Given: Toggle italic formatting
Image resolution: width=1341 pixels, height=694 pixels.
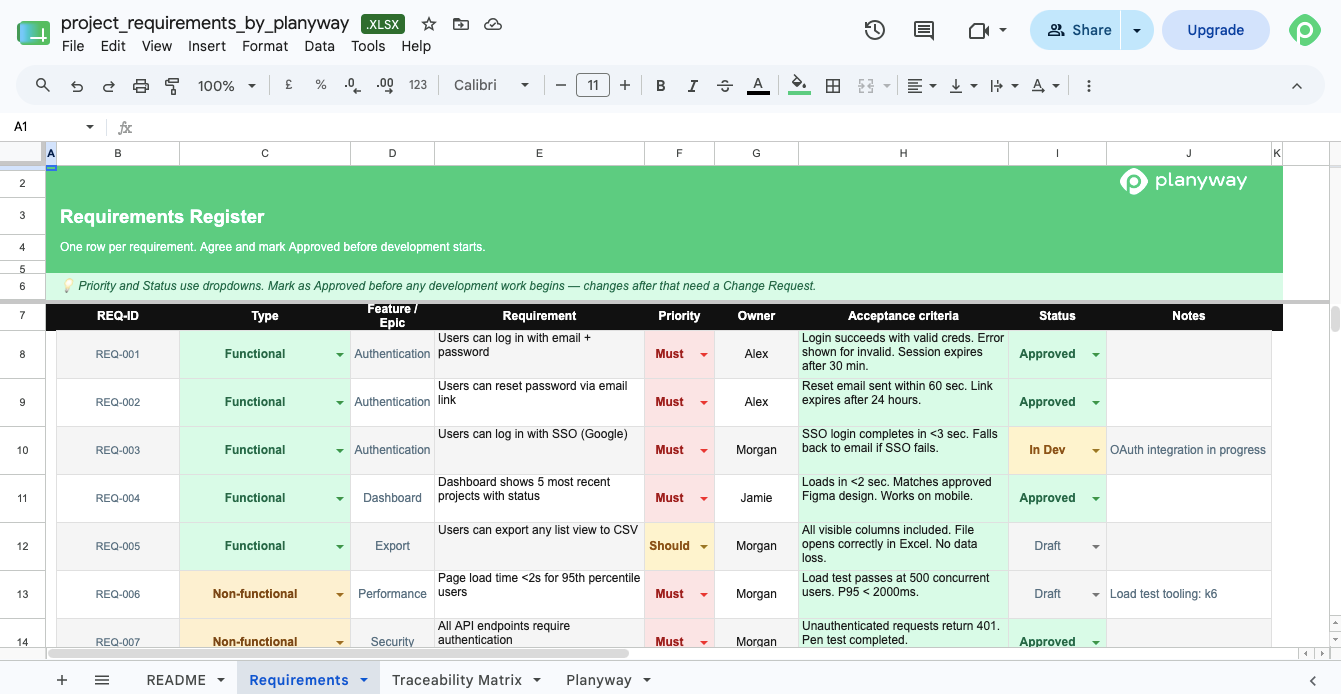Looking at the screenshot, I should pyautogui.click(x=693, y=86).
